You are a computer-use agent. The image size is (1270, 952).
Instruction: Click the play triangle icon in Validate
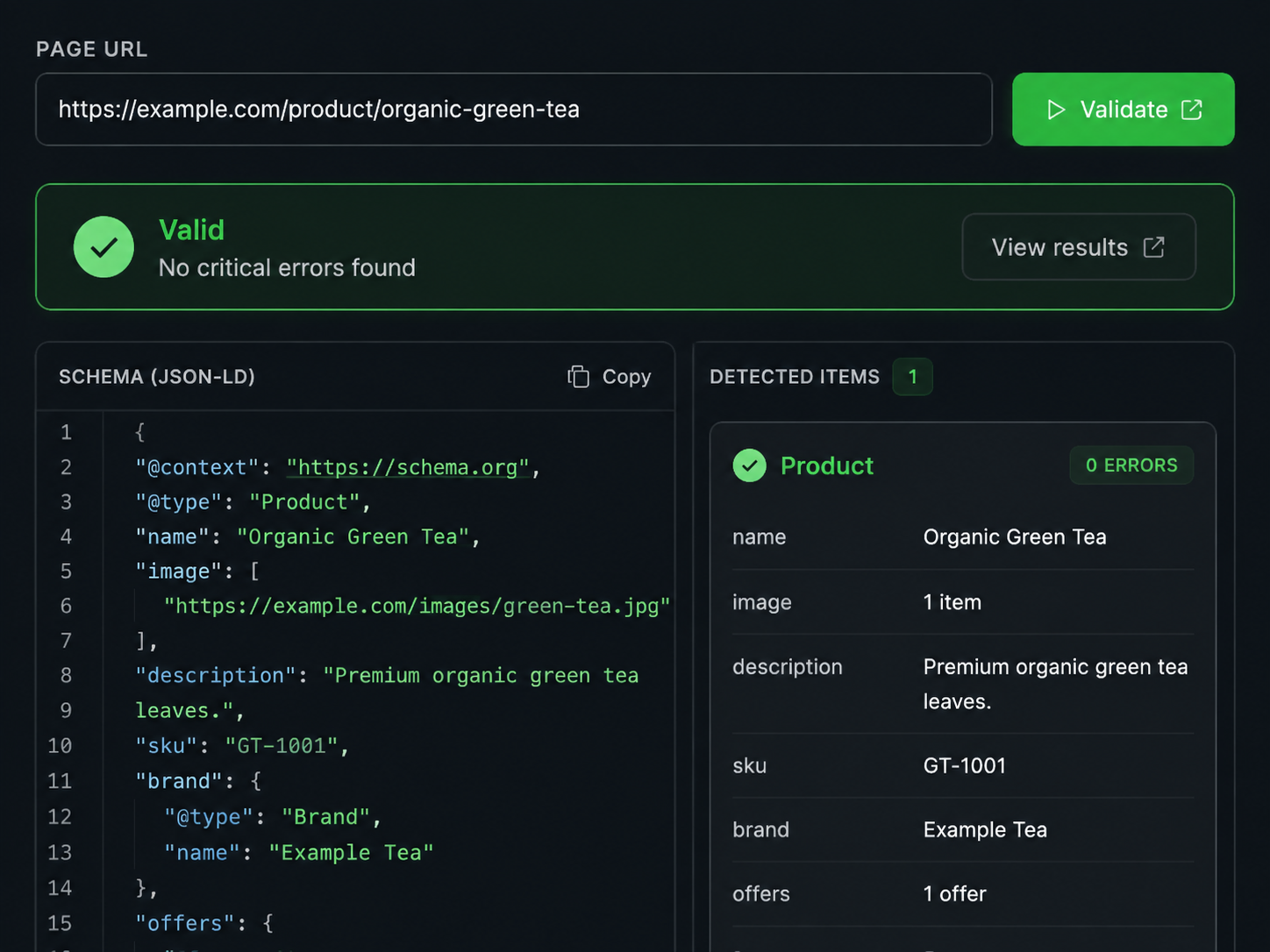tap(1056, 110)
